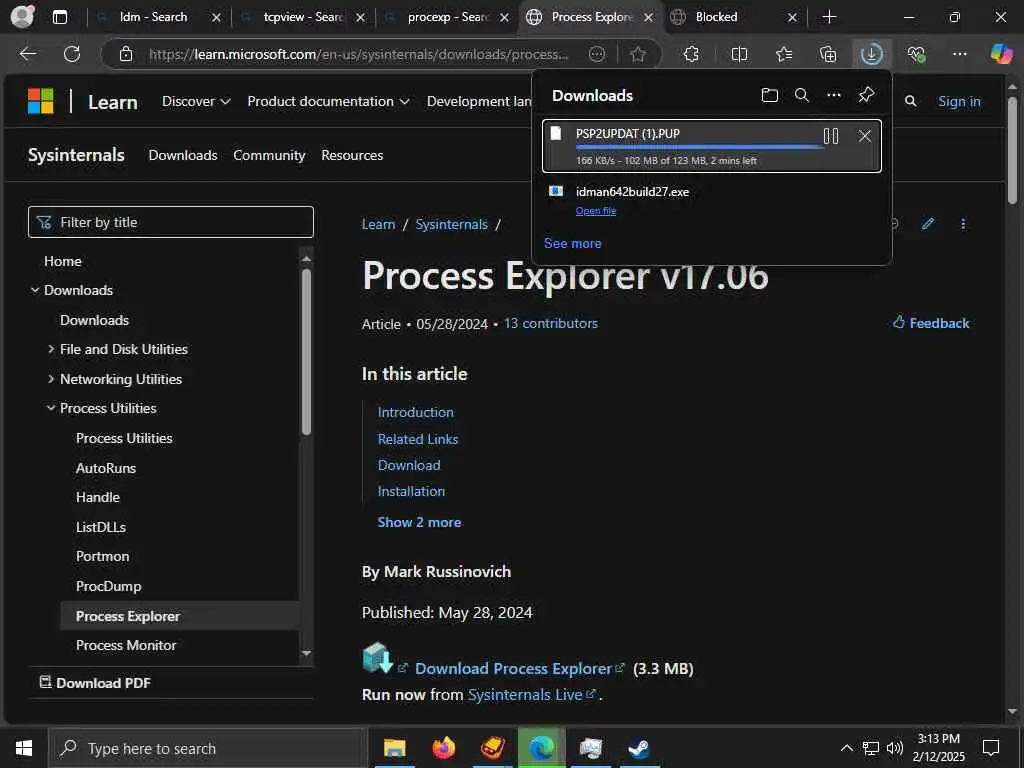Click the Microsoft Learn site search icon

tap(910, 101)
